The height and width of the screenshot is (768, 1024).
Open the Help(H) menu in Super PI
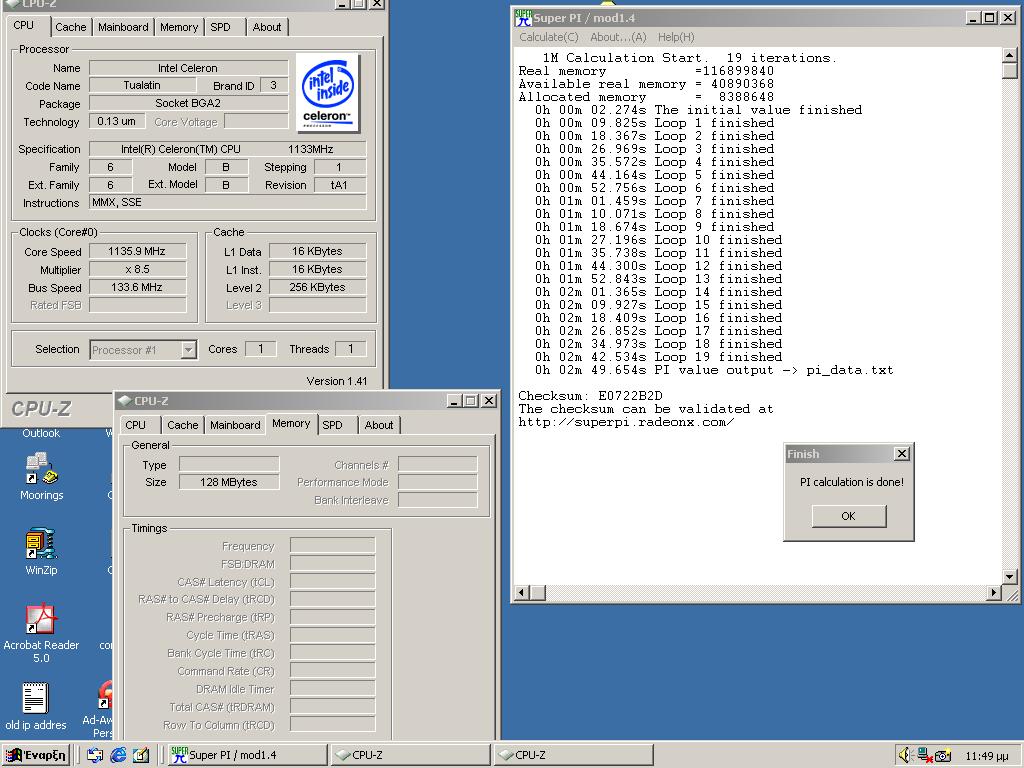676,37
